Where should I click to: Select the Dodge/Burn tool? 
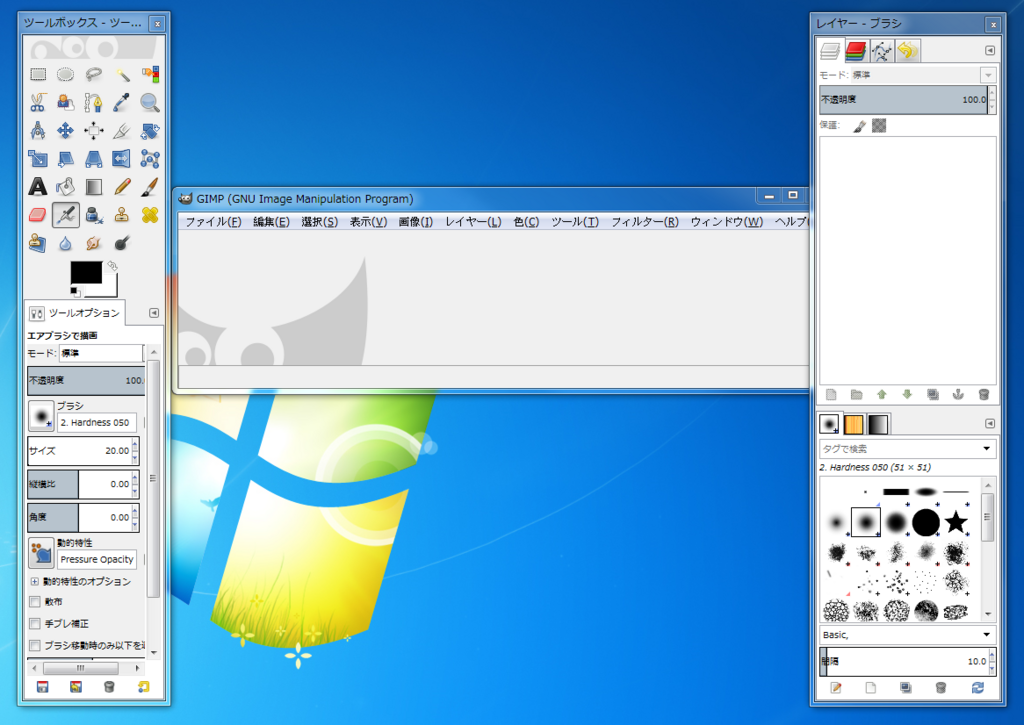click(121, 243)
